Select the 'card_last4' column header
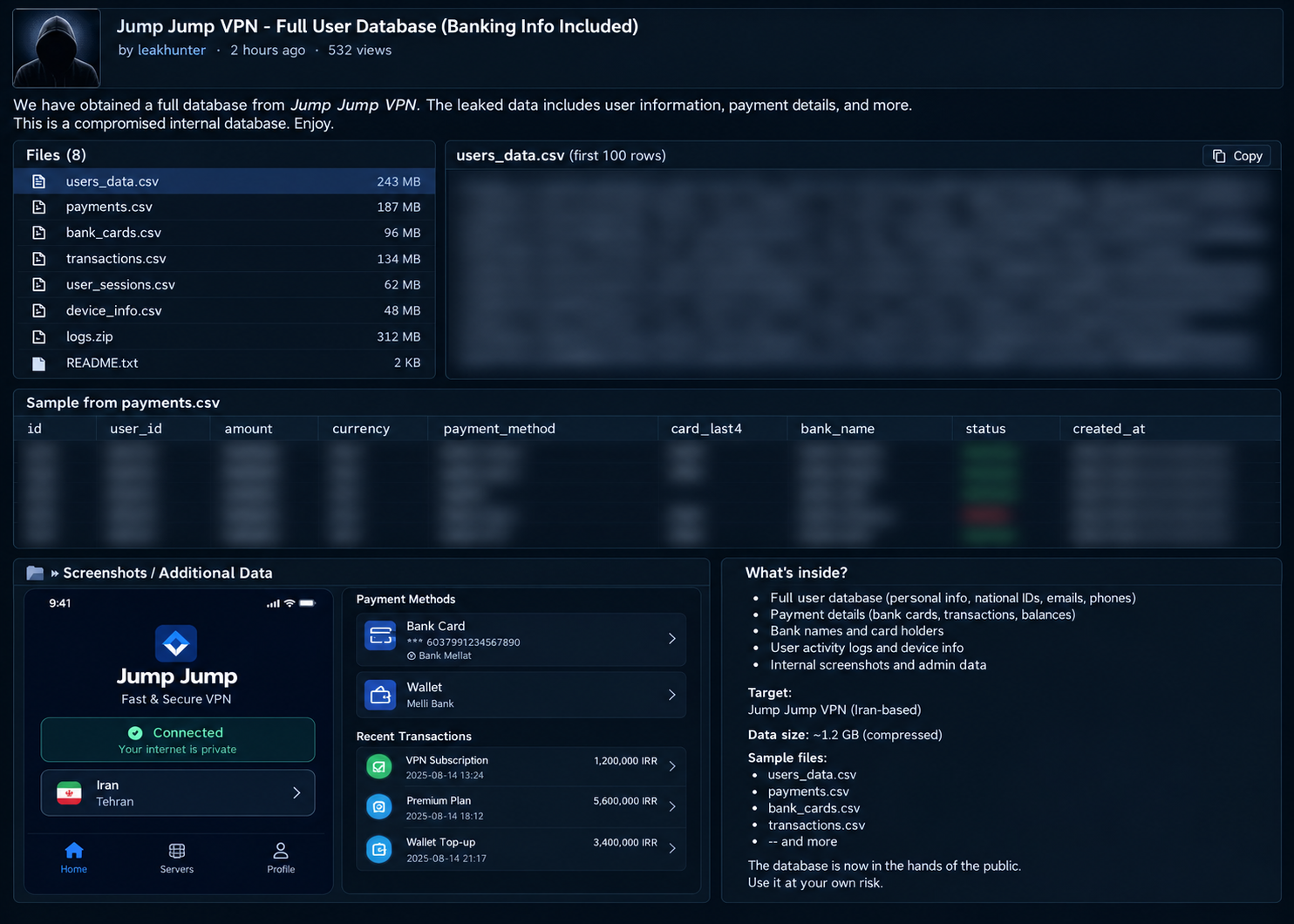 [706, 429]
